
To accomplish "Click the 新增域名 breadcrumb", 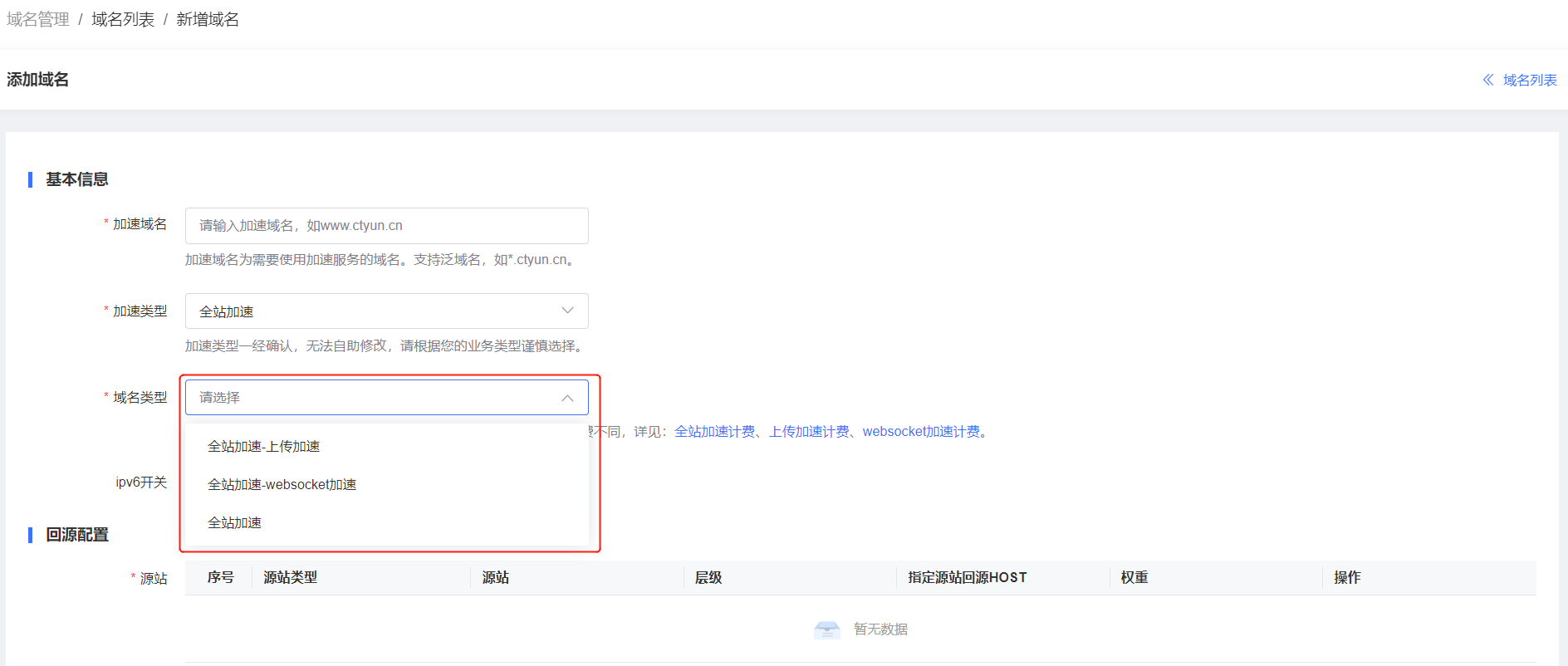I will pos(208,19).
